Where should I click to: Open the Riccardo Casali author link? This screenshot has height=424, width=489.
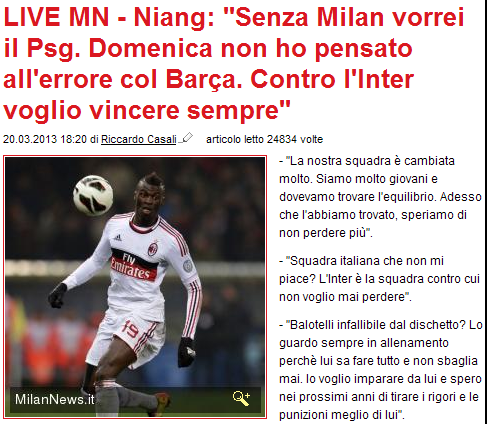[139, 139]
